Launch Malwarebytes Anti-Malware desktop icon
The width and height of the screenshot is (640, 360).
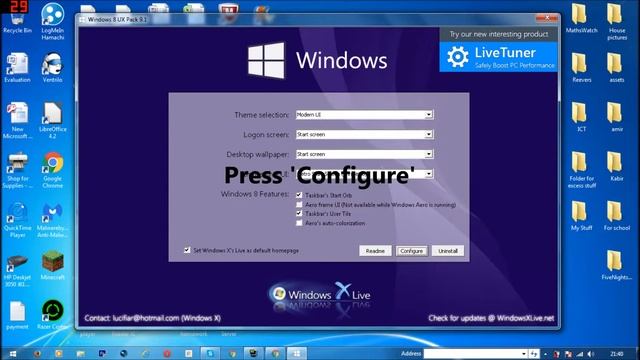(53, 220)
